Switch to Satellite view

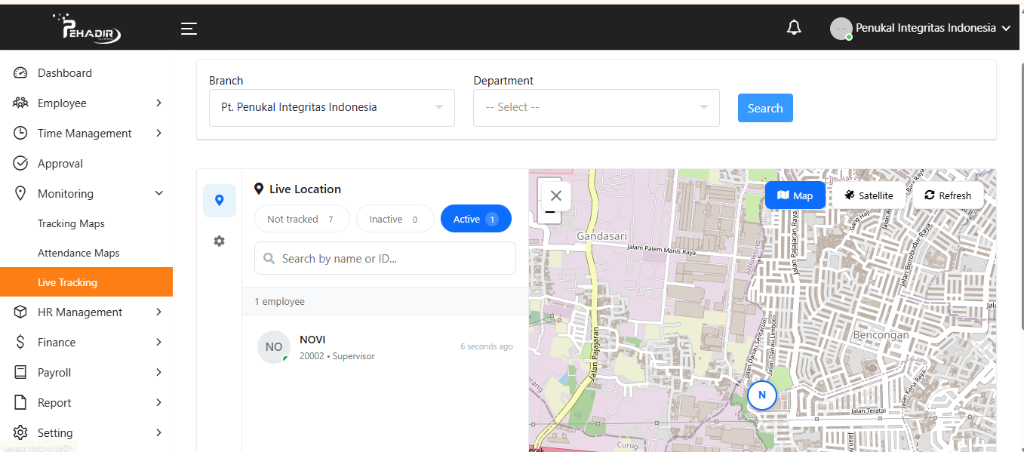click(x=869, y=195)
